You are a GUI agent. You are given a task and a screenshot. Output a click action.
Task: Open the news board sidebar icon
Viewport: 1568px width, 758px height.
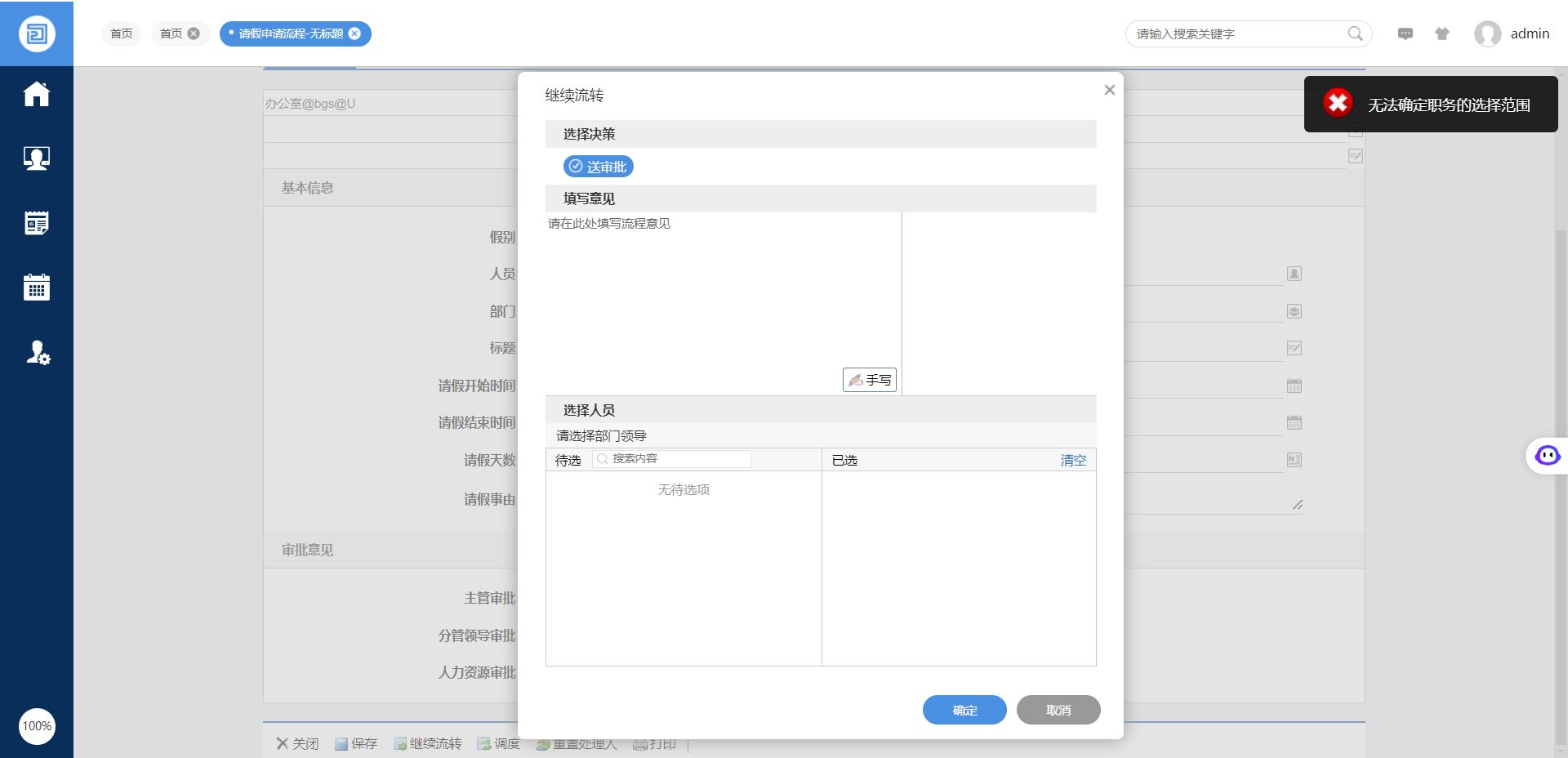[x=37, y=223]
